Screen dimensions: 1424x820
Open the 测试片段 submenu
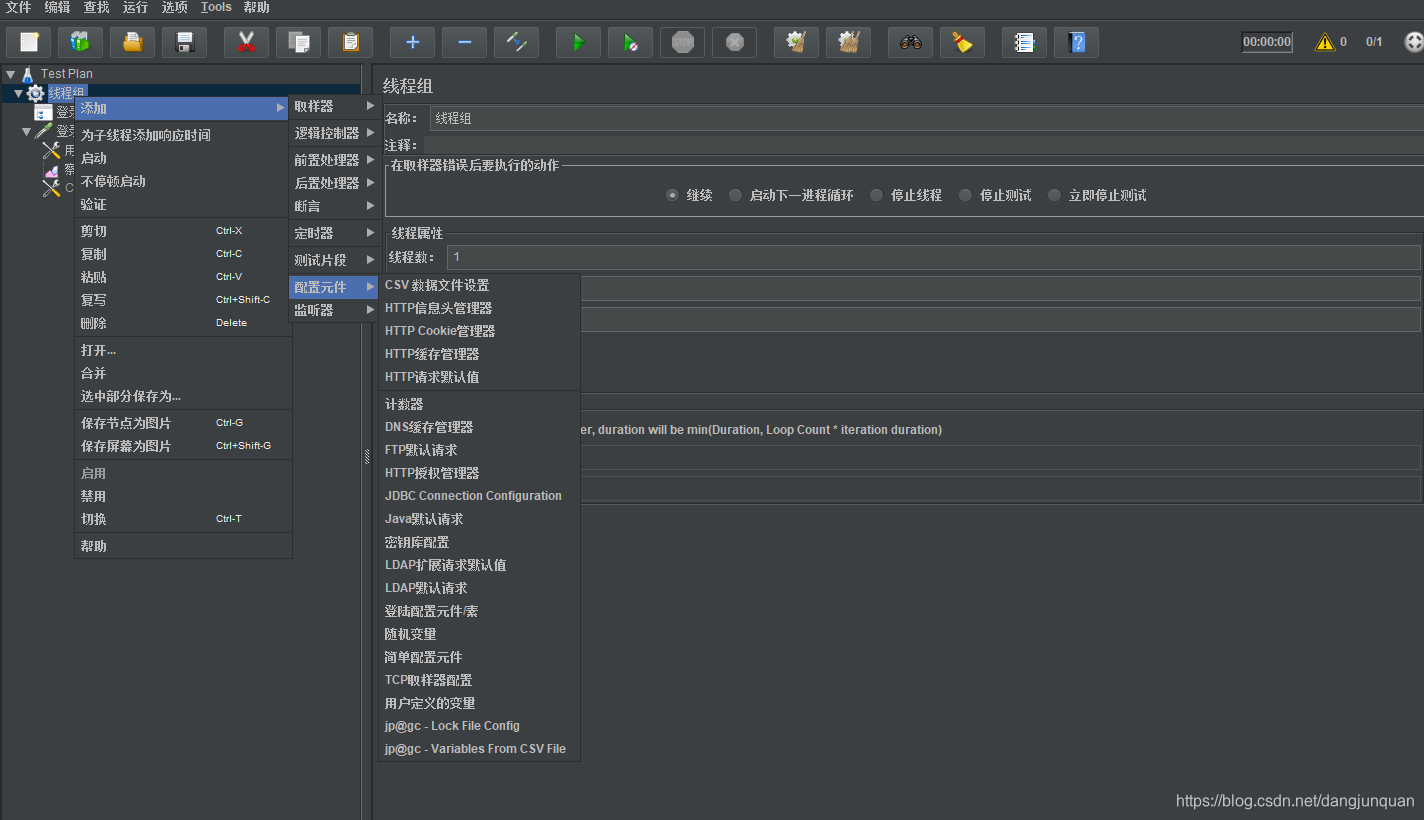point(335,260)
